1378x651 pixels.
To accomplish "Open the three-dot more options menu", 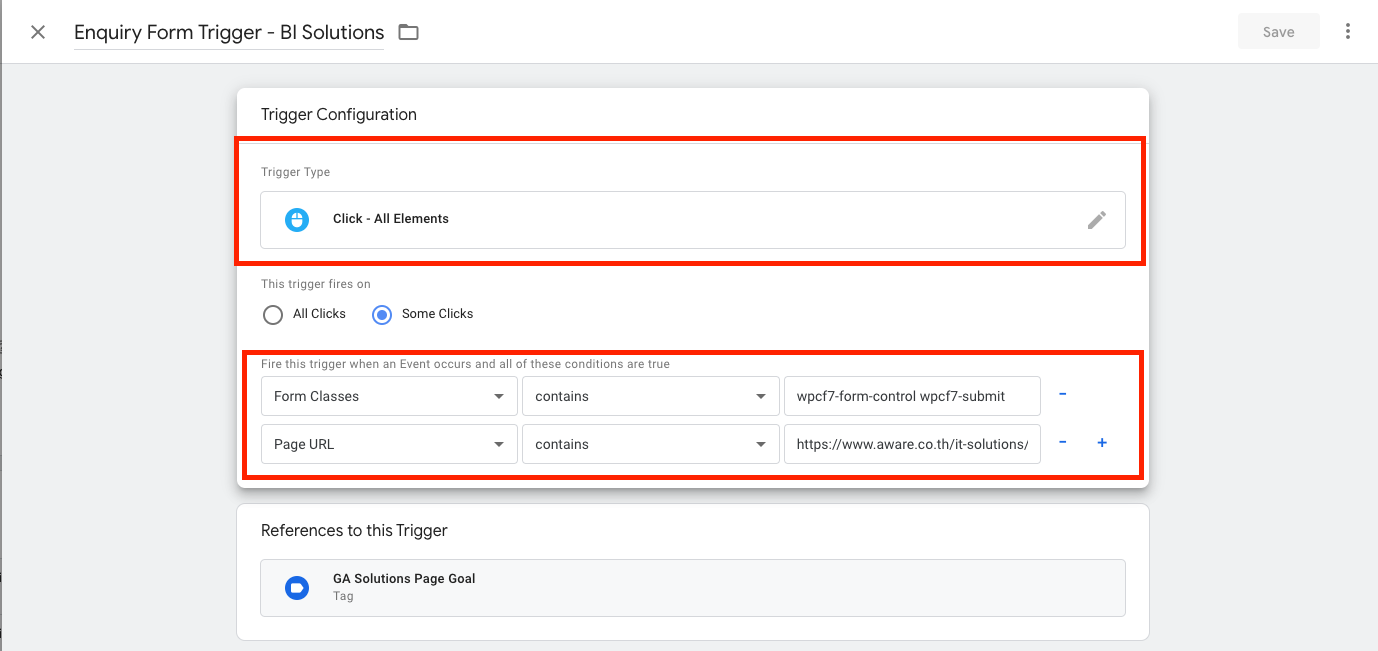I will (x=1348, y=32).
